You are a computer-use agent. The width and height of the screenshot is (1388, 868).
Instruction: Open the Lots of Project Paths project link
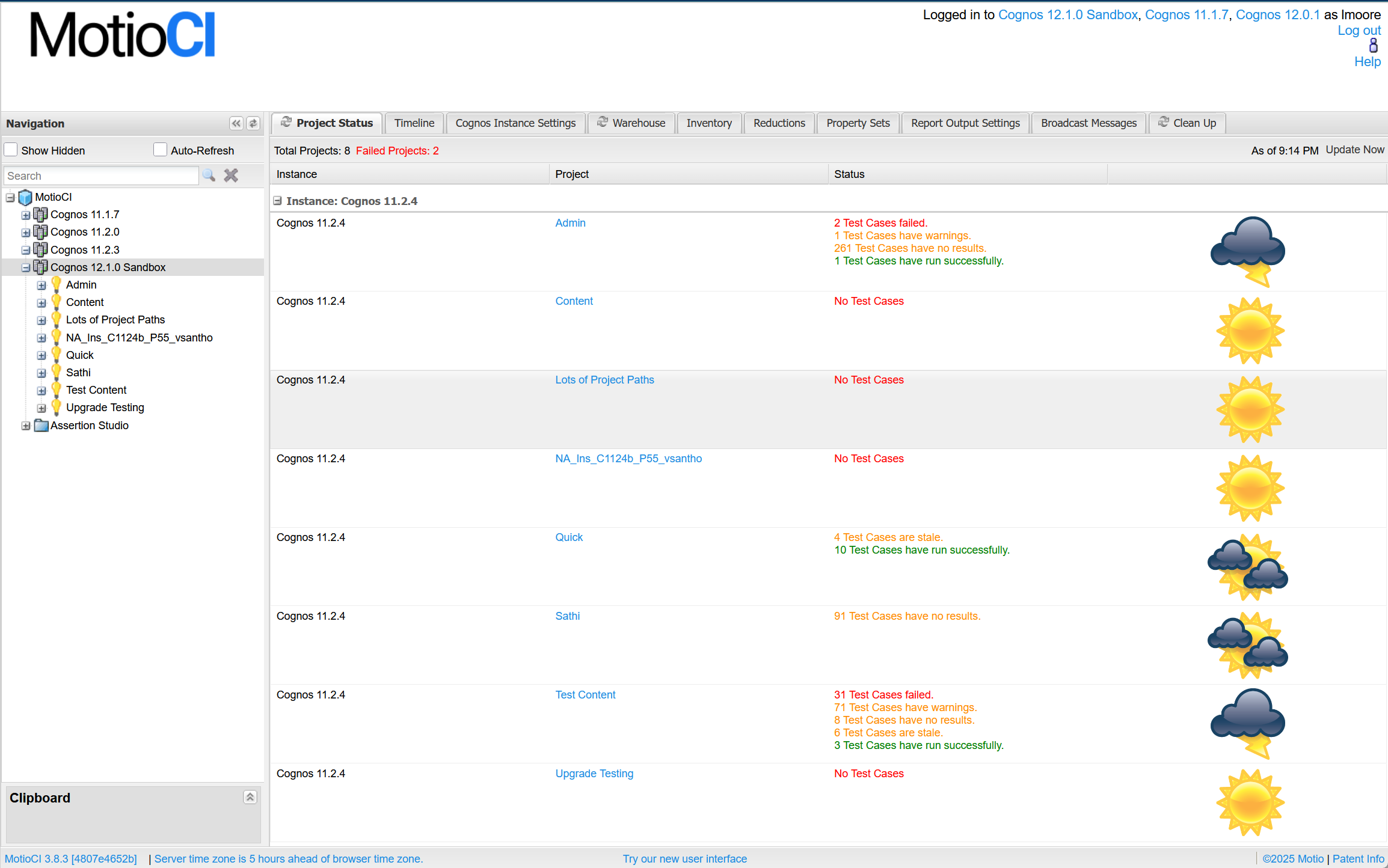604,380
